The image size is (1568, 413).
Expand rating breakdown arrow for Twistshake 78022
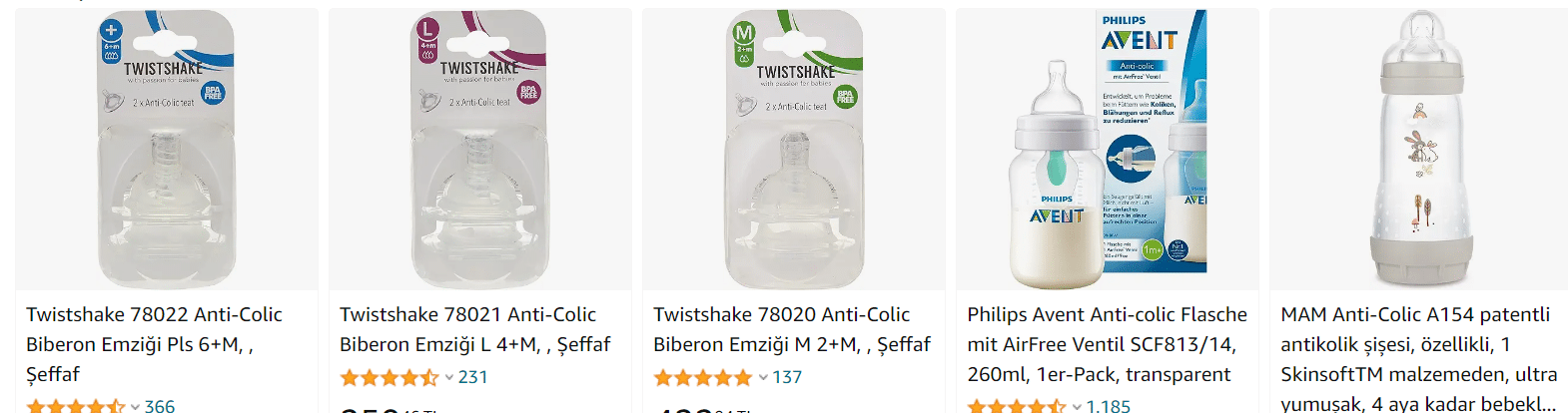(135, 407)
